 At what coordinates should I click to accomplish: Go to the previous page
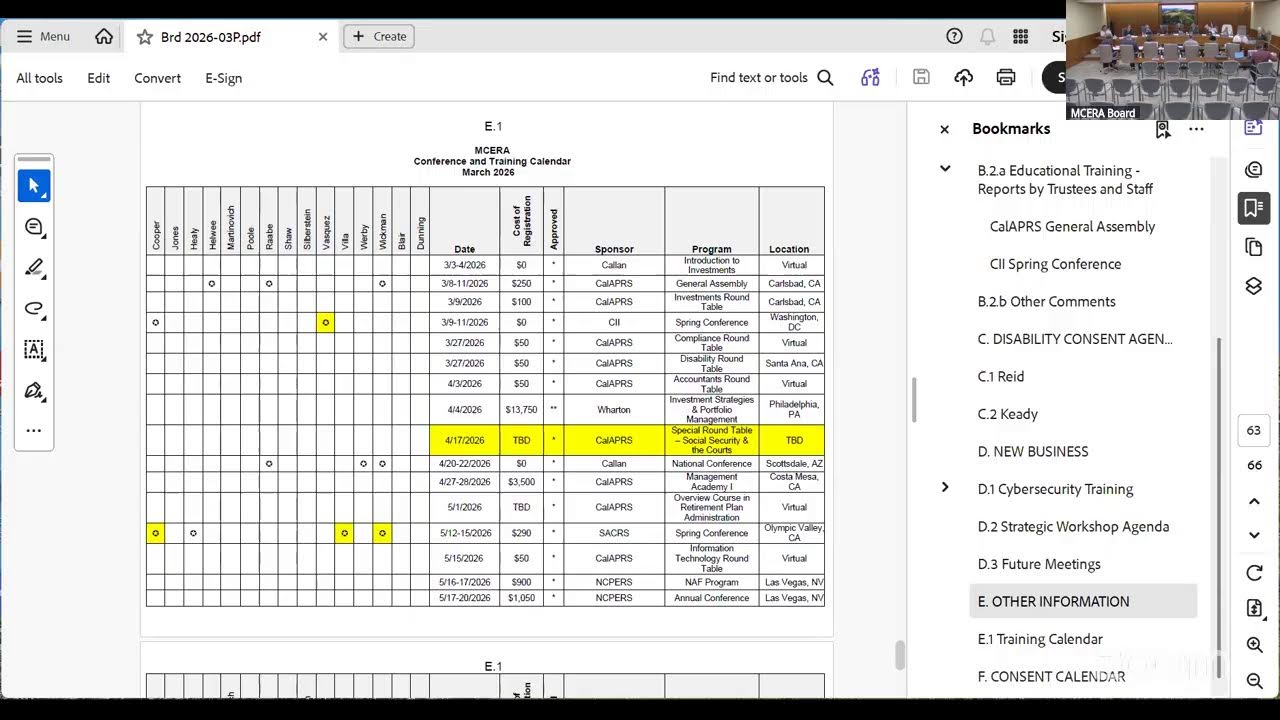1254,501
